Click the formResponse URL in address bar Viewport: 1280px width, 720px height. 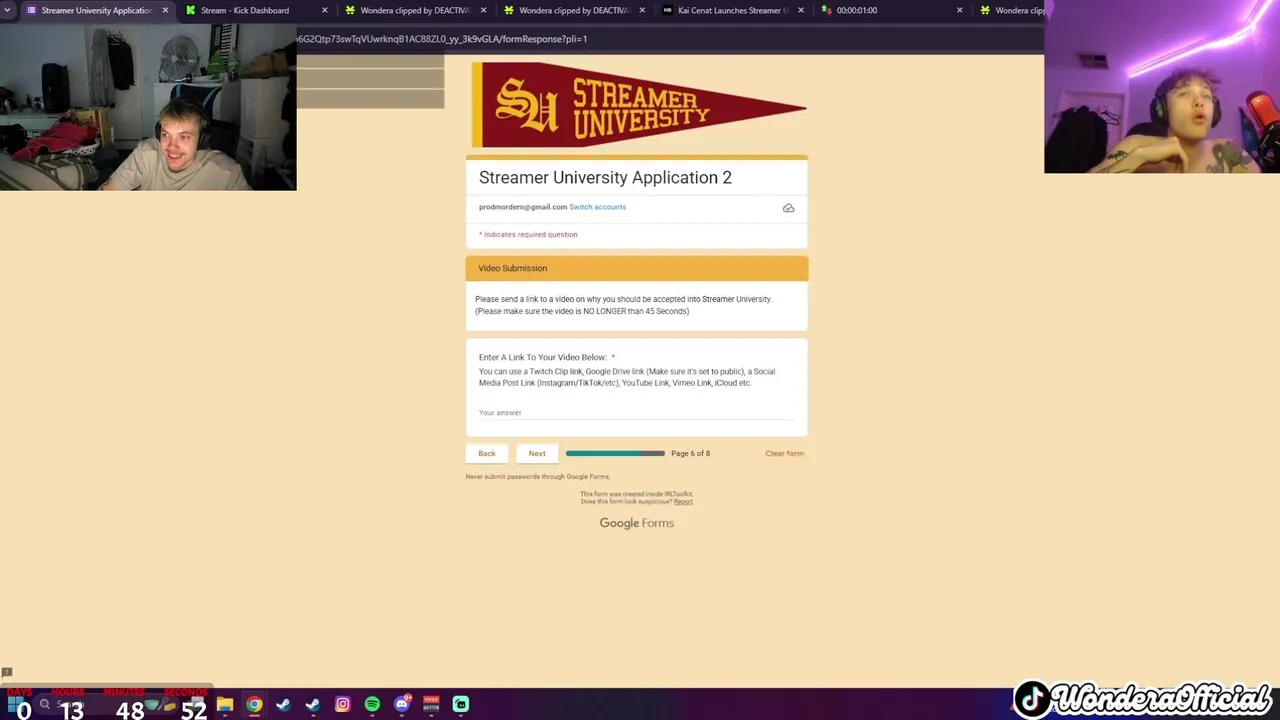click(x=441, y=39)
